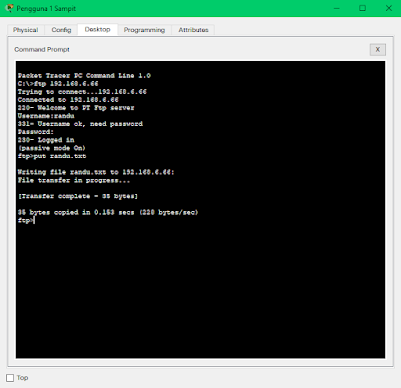Click '220- Welcome to PT Ftp server' line
Image resolution: width=401 pixels, height=388 pixels.
pos(76,108)
